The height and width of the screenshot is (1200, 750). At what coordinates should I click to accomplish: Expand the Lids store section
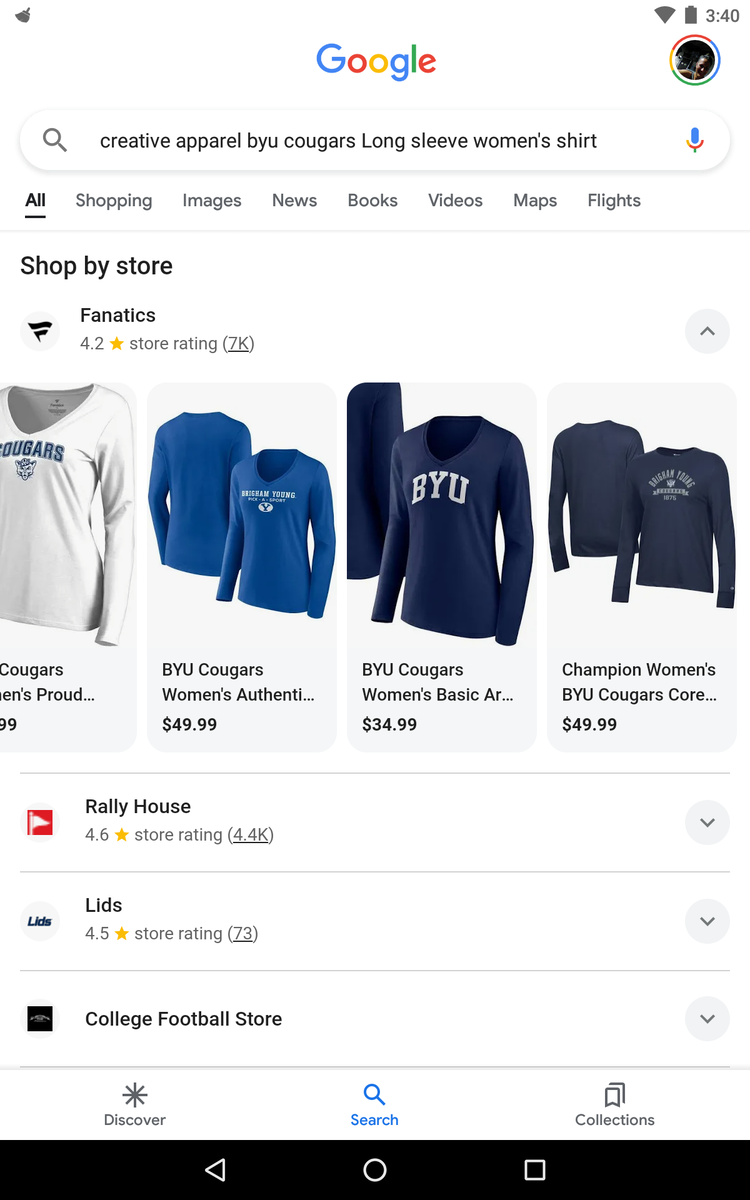click(x=707, y=921)
